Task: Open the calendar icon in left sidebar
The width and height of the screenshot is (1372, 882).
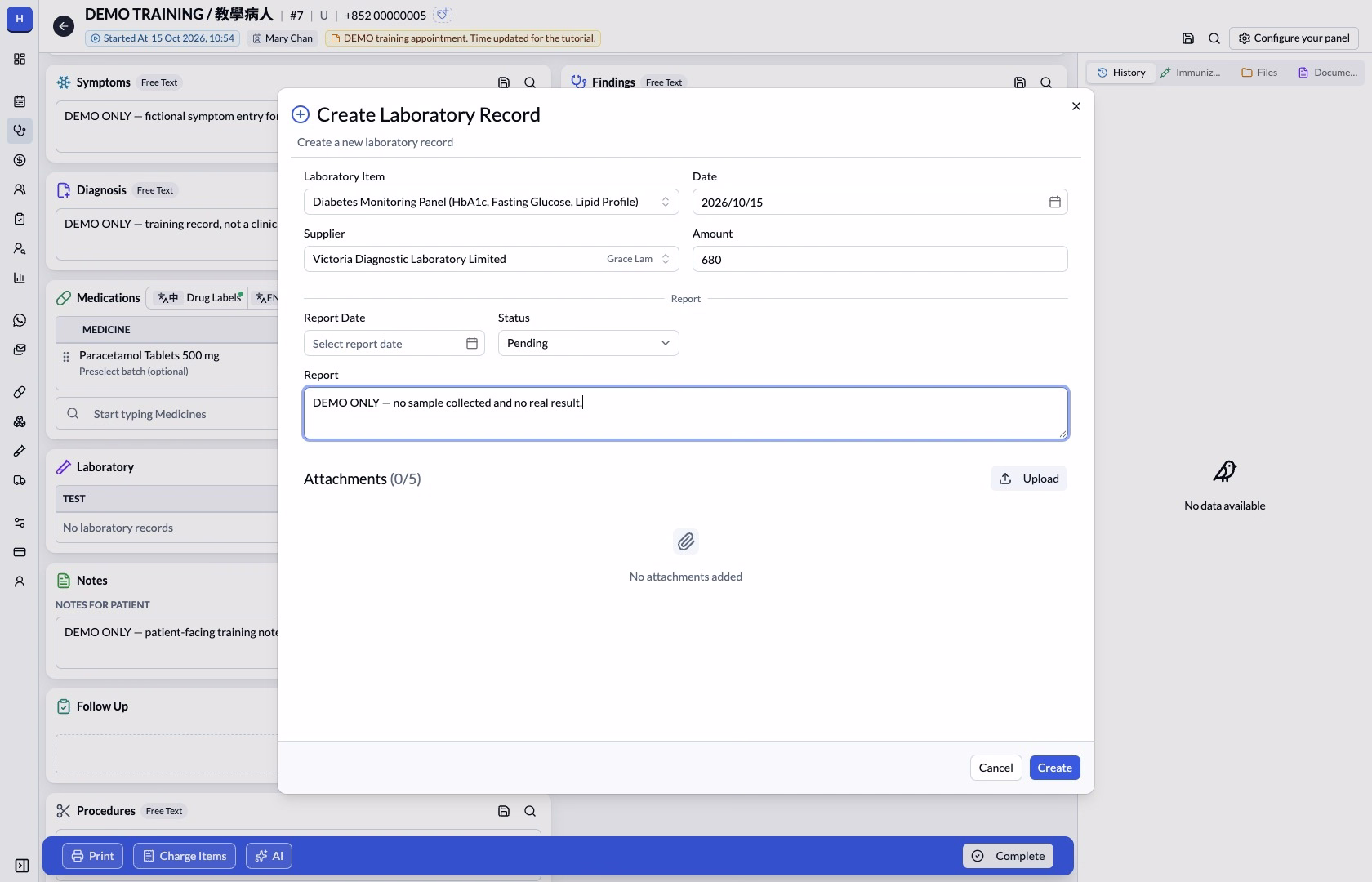Action: (x=20, y=101)
